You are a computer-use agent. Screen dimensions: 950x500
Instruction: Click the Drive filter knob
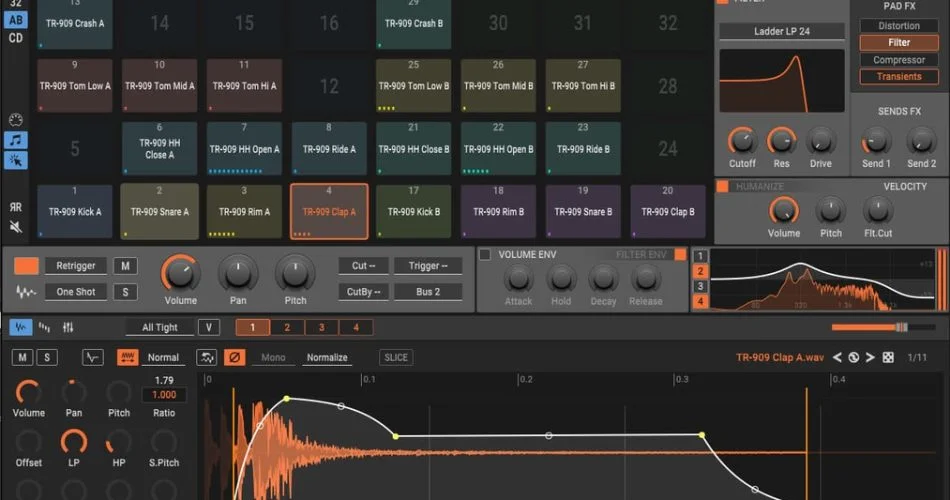(821, 141)
